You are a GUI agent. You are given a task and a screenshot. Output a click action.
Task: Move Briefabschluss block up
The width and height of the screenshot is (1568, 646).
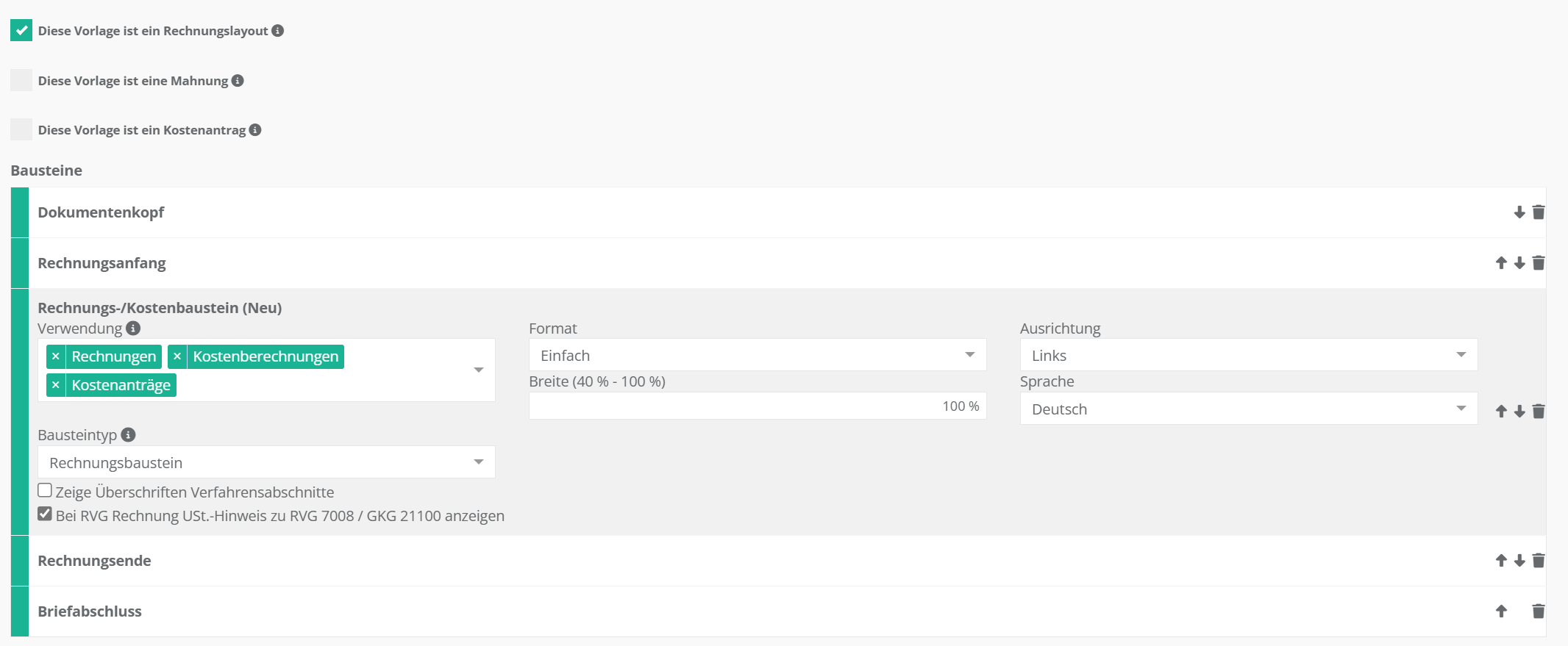tap(1501, 611)
